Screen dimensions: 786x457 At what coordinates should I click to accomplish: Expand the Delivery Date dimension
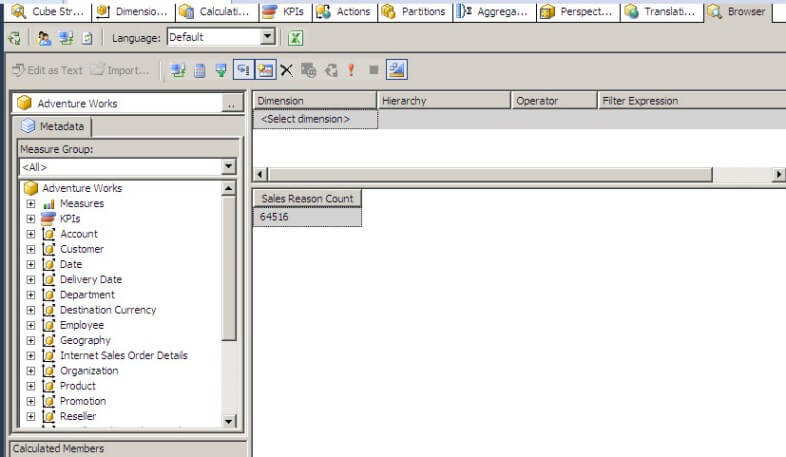(x=31, y=280)
